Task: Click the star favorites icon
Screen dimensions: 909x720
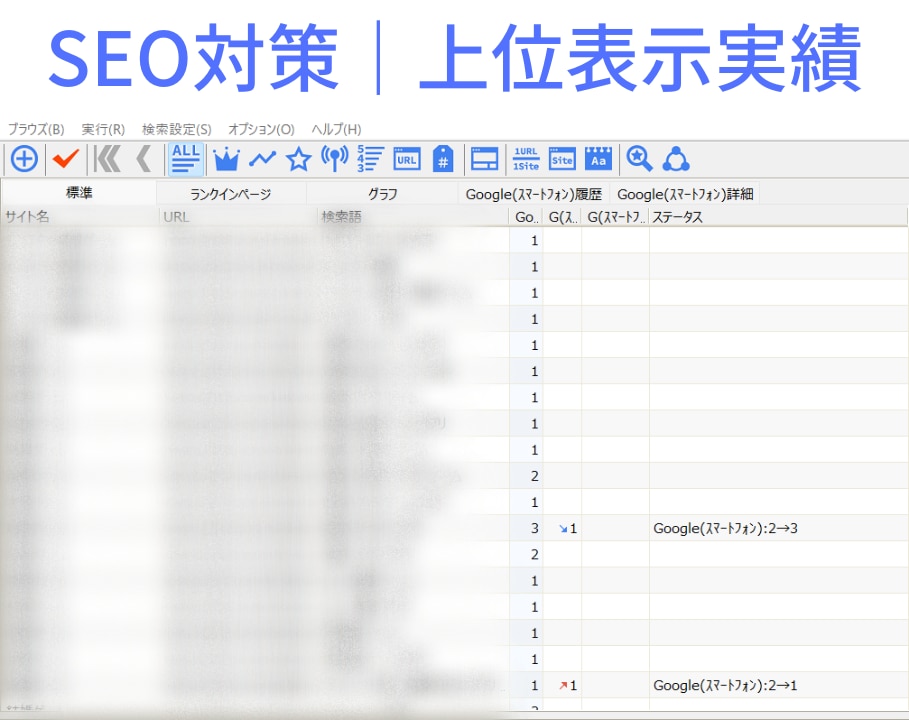Action: pos(299,159)
